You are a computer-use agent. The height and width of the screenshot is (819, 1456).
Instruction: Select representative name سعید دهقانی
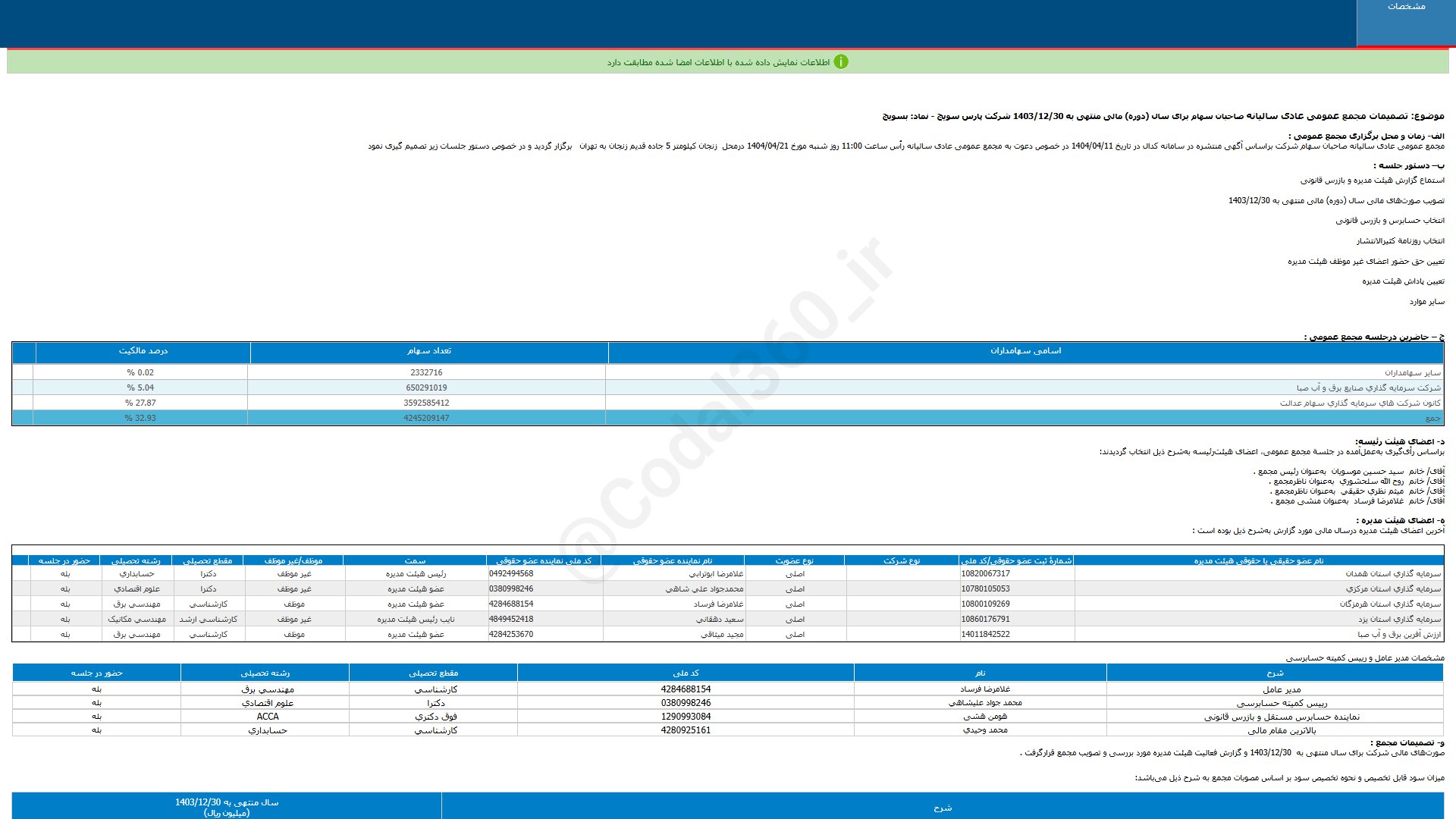click(x=720, y=620)
